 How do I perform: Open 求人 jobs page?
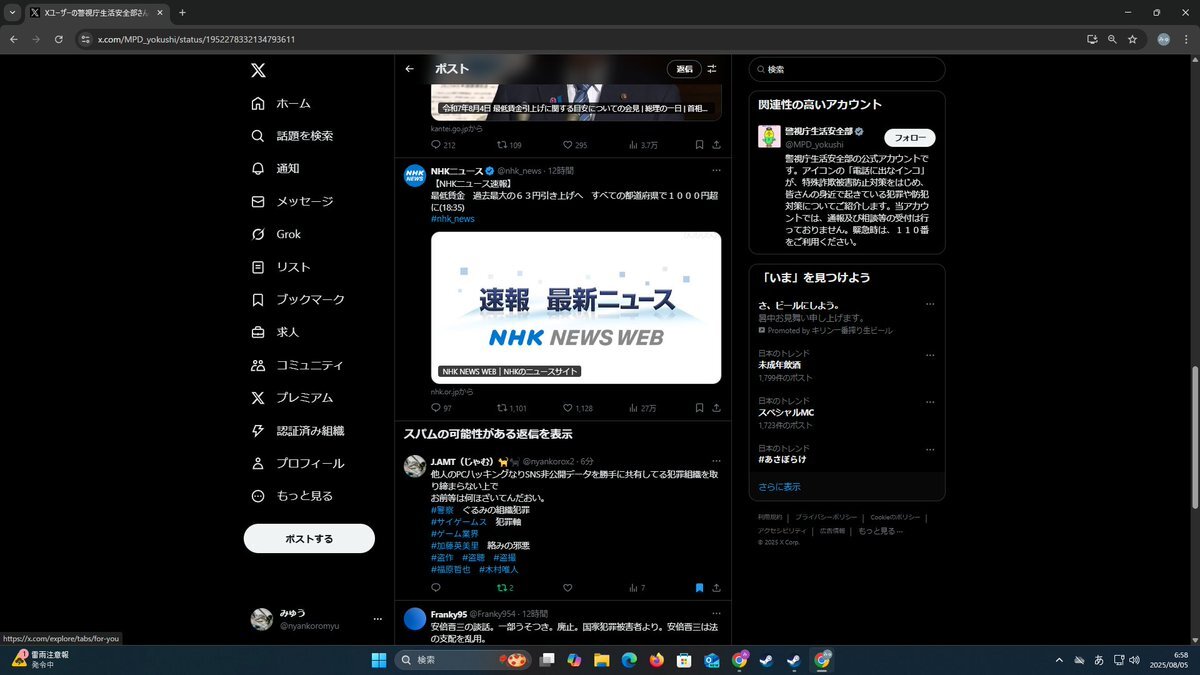(275, 332)
